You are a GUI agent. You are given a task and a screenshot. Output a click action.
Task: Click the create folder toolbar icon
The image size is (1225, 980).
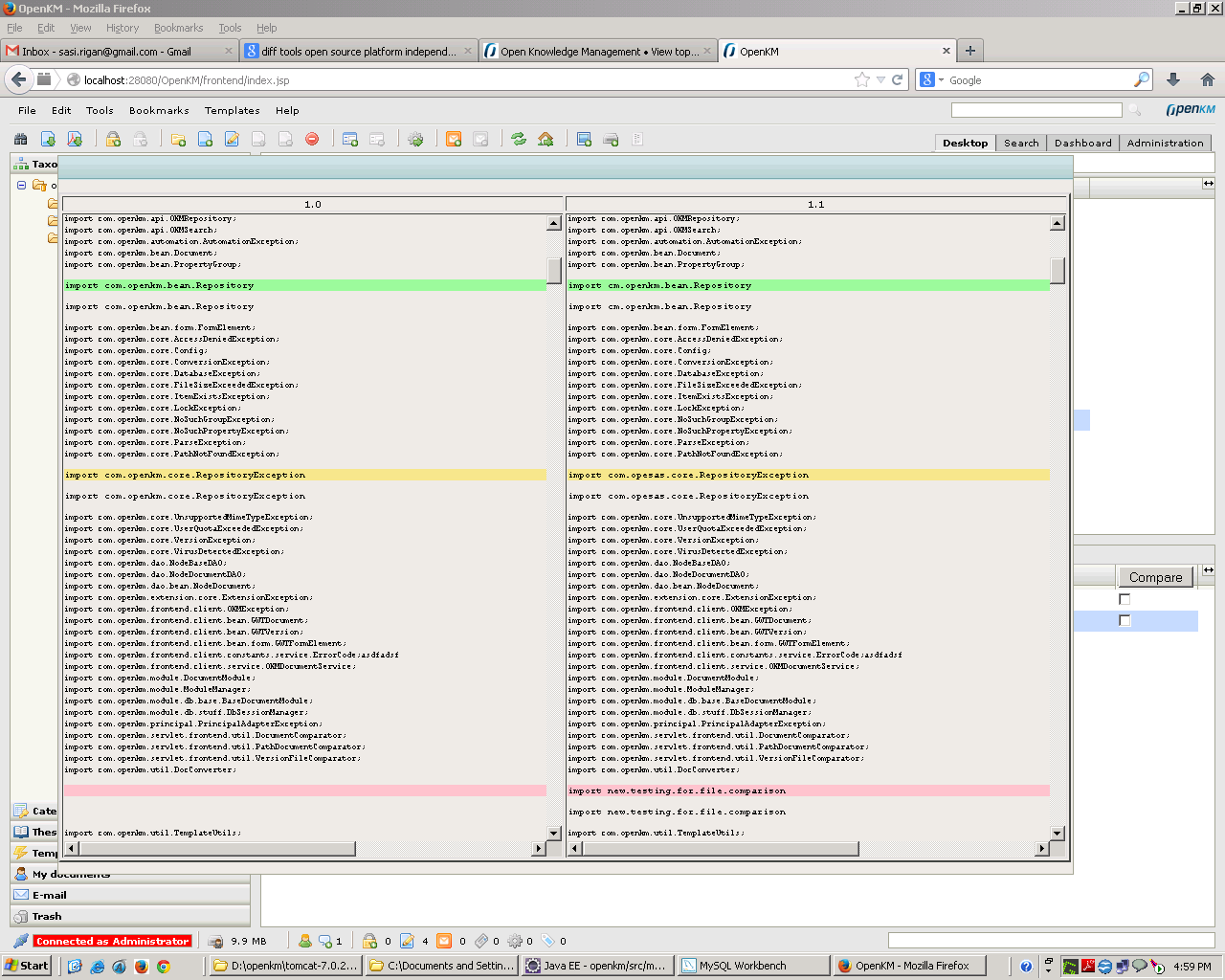click(x=178, y=140)
